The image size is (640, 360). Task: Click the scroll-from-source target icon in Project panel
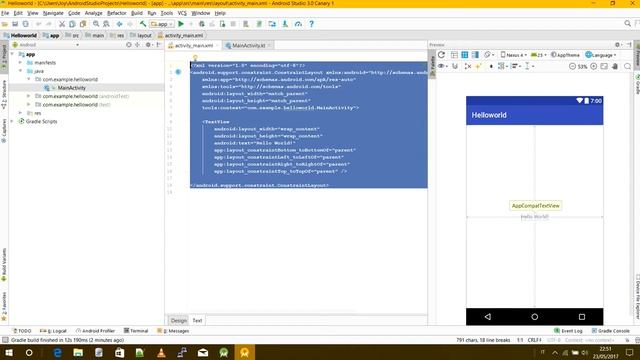[129, 45]
